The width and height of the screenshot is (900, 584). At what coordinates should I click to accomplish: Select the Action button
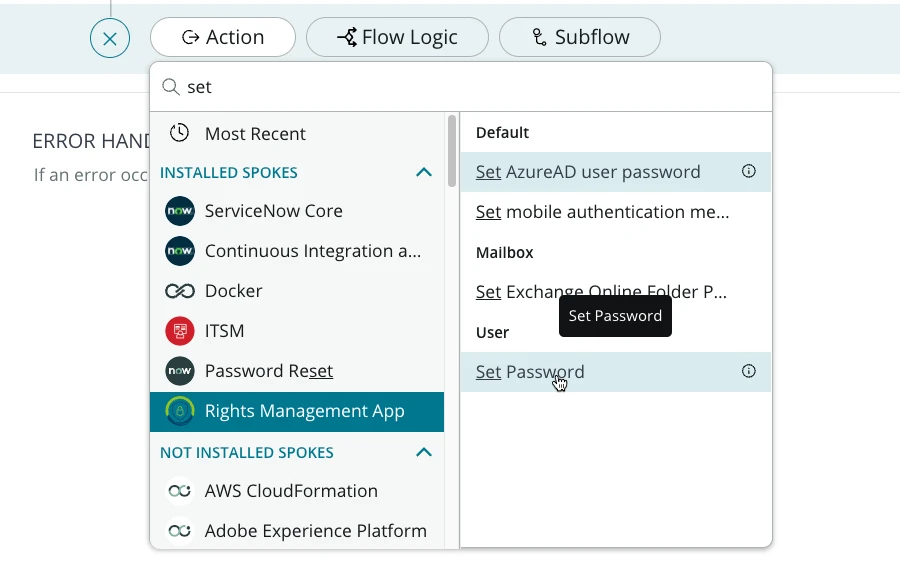223,37
